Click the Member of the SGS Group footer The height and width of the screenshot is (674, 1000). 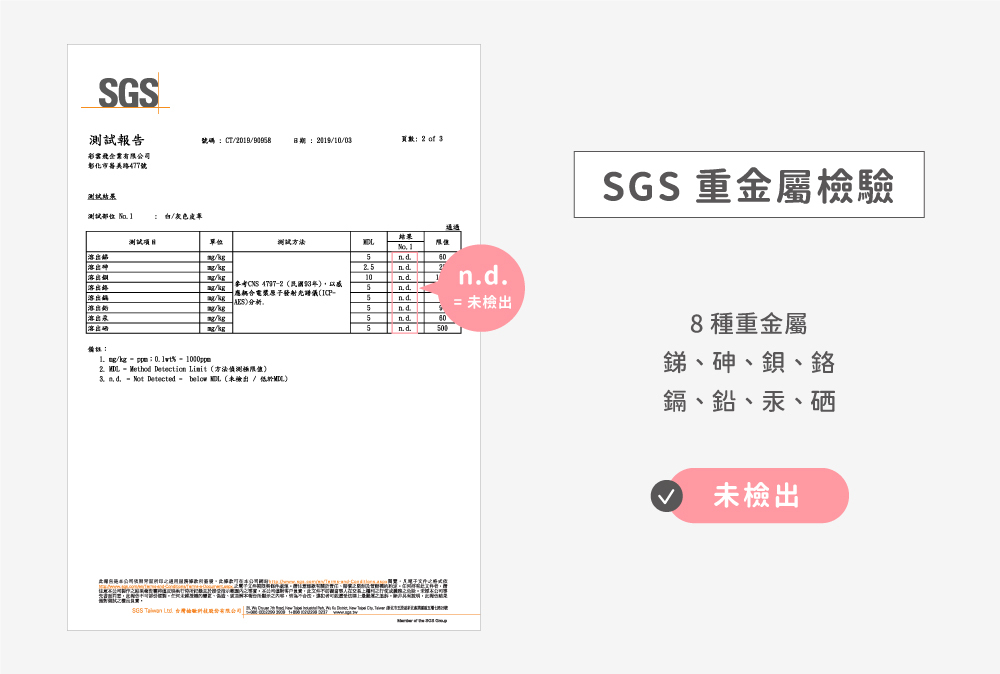pos(422,620)
